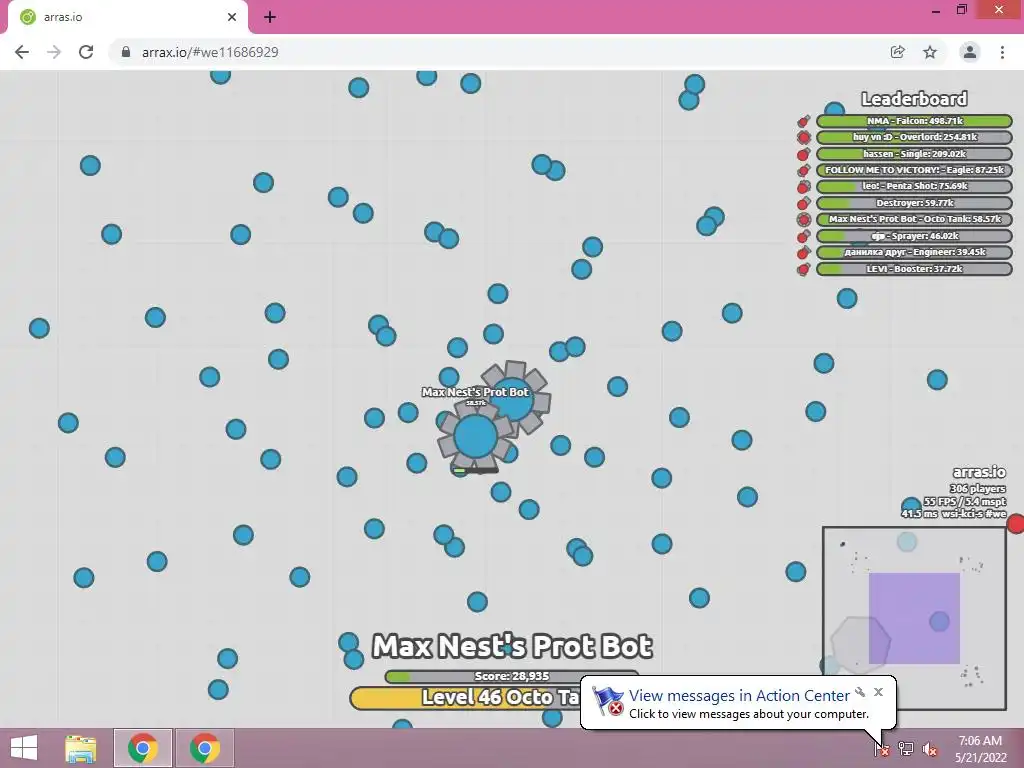Viewport: 1024px width, 768px height.
Task: Click the player Octo Tank body
Action: pyautogui.click(x=475, y=436)
